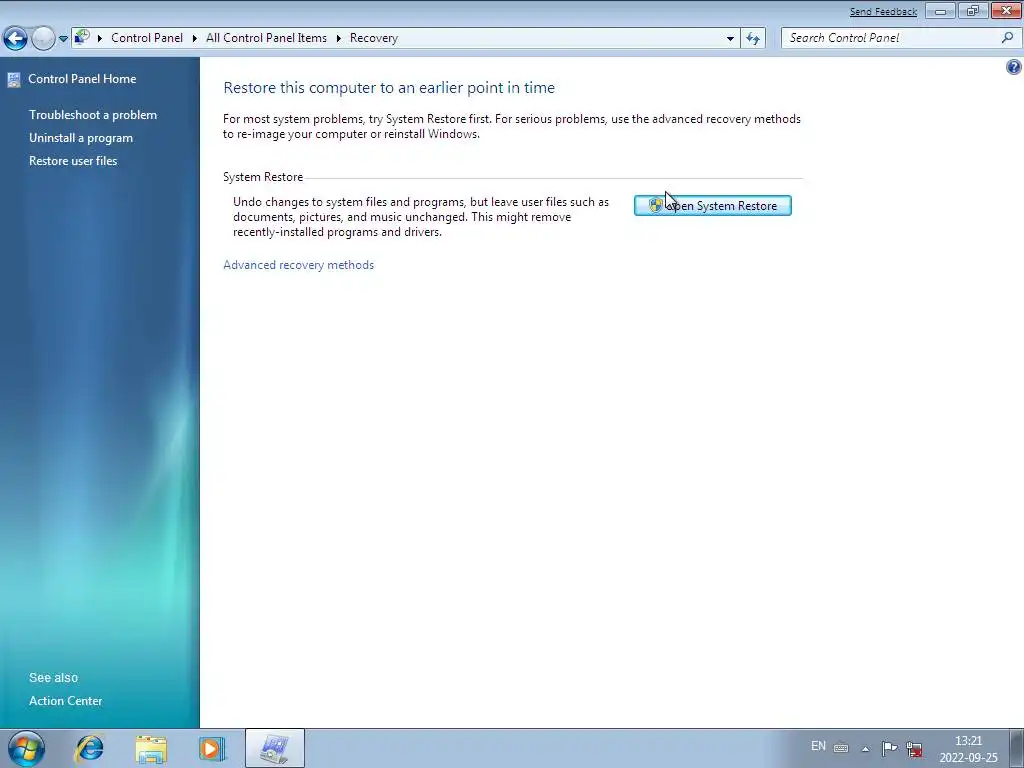Open recent pages dropdown next to navigation arrows
The height and width of the screenshot is (768, 1024).
click(x=63, y=39)
